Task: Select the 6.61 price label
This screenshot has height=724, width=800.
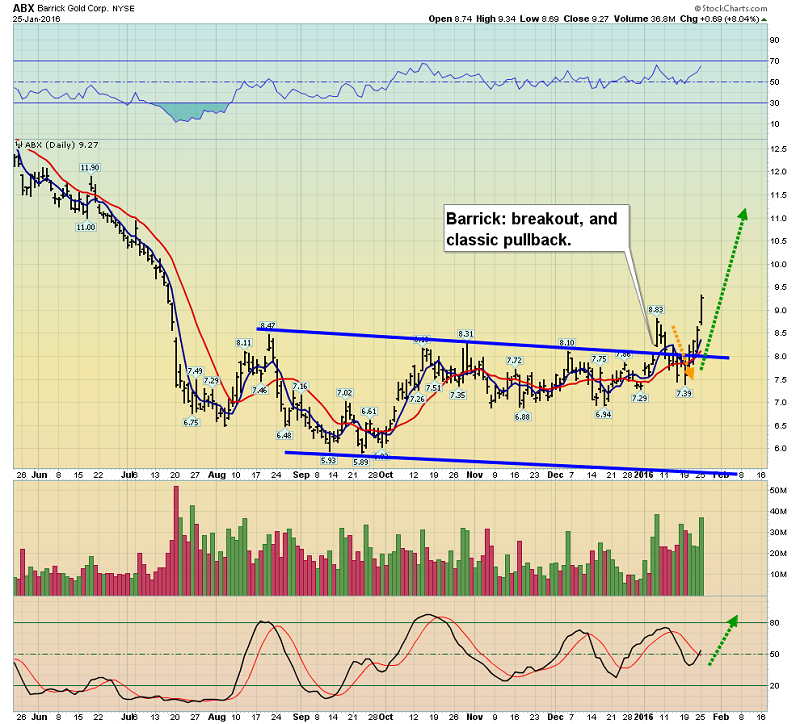Action: 368,411
